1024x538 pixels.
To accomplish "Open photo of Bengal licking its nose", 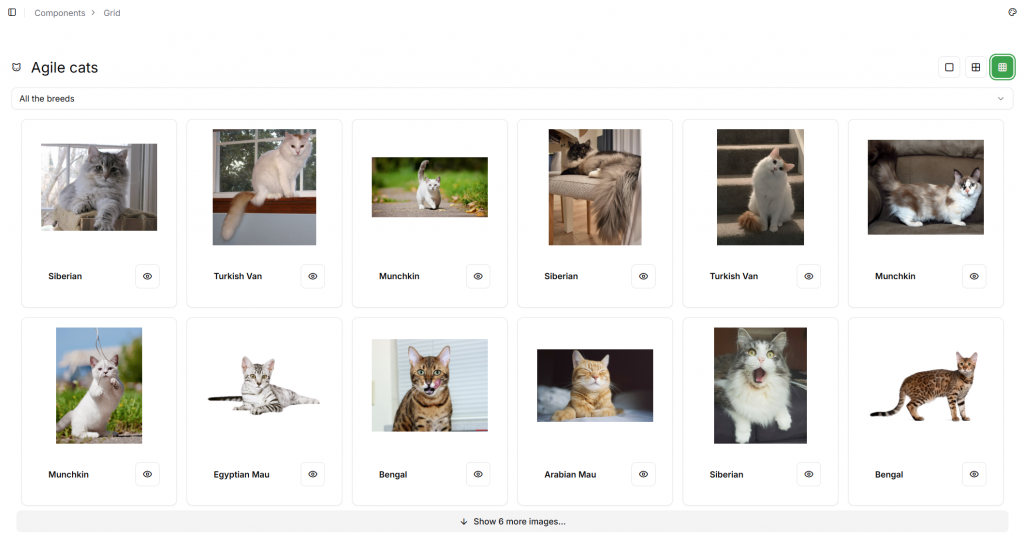I will click(430, 386).
